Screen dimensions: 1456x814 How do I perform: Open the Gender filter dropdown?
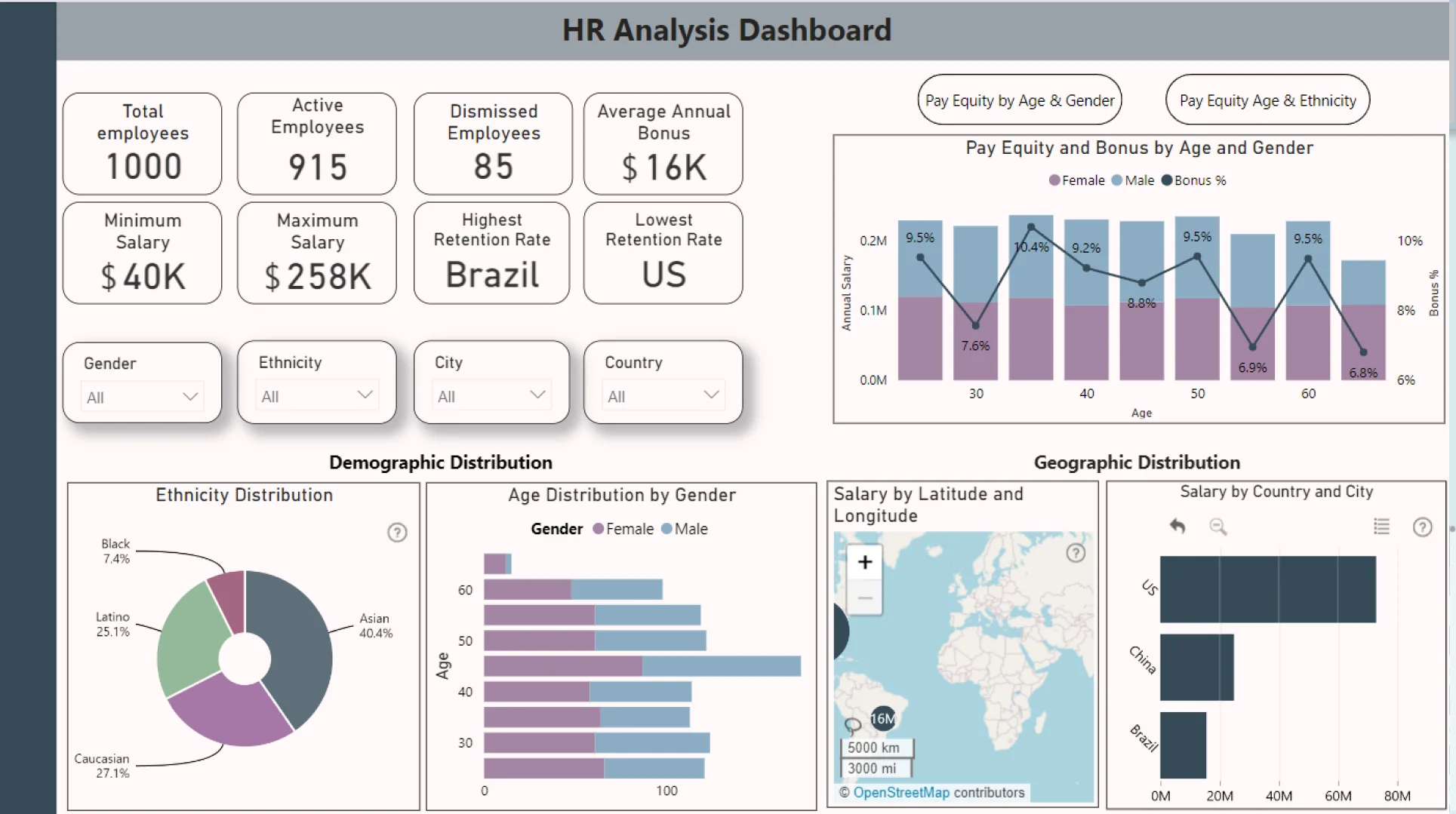(x=142, y=397)
